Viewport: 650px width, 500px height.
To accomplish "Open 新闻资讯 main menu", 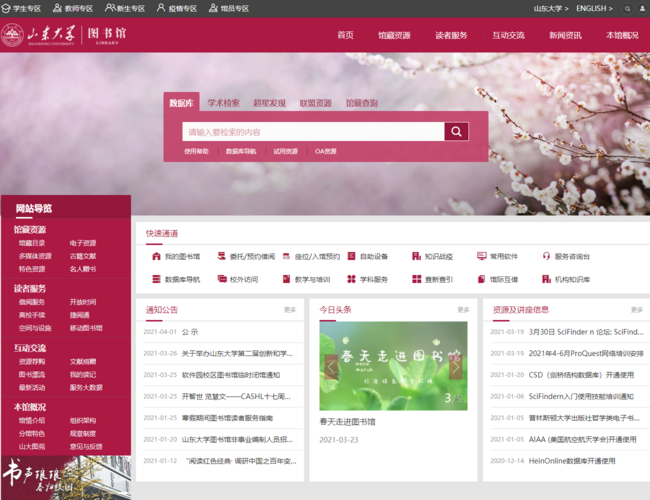I will coord(565,35).
